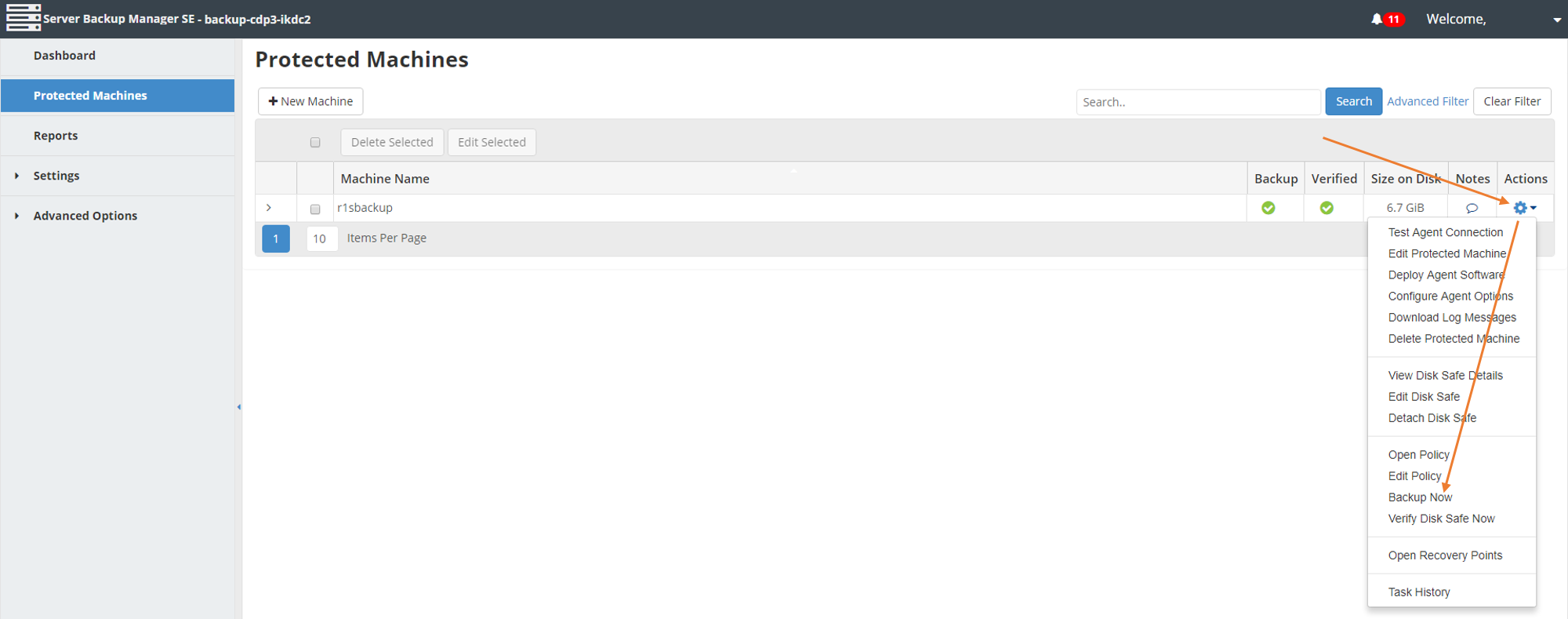
Task: Choose Edit Protected Machine menu entry
Action: [1447, 253]
